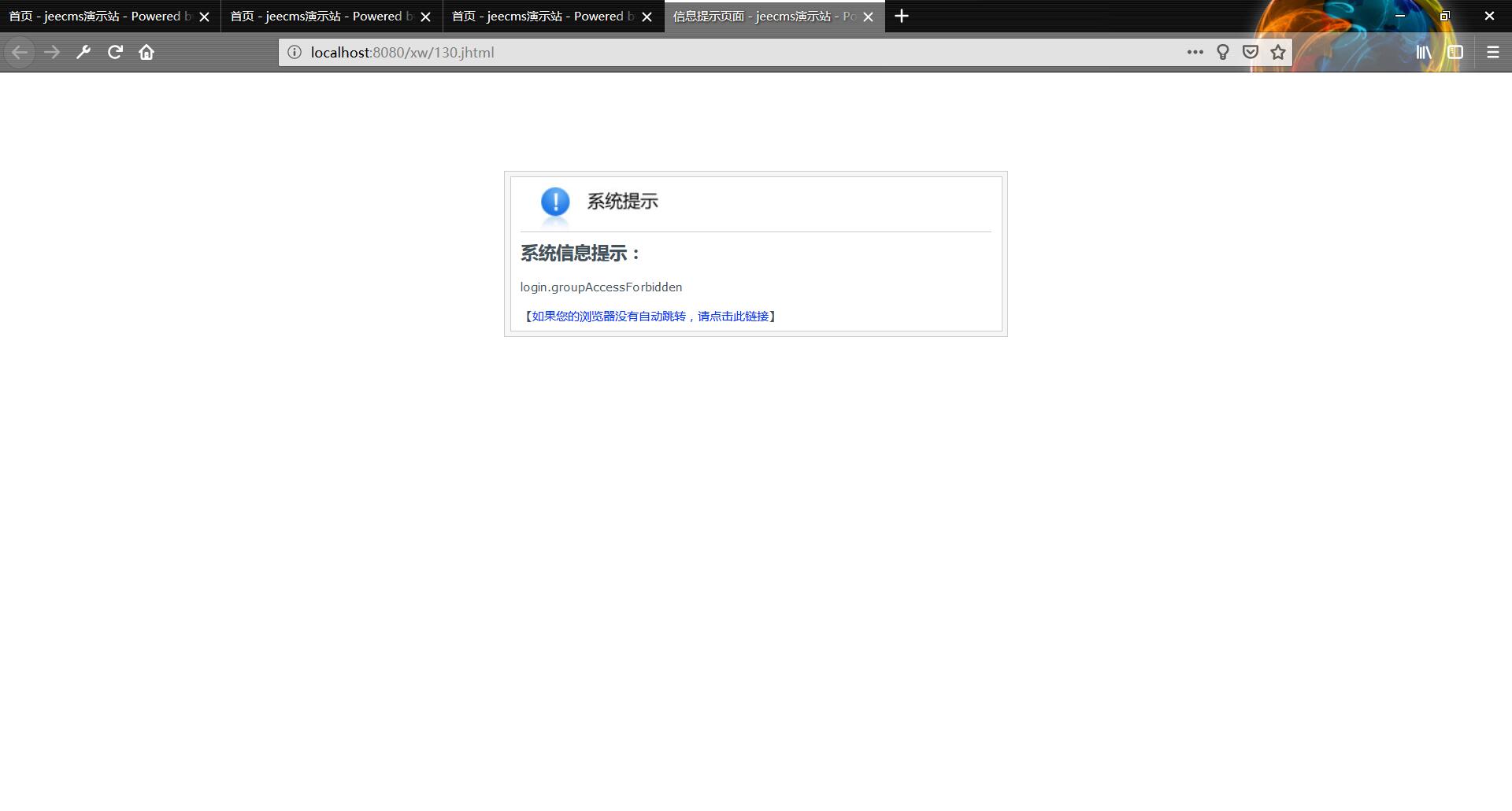Open the Firefox hamburger menu

point(1492,53)
